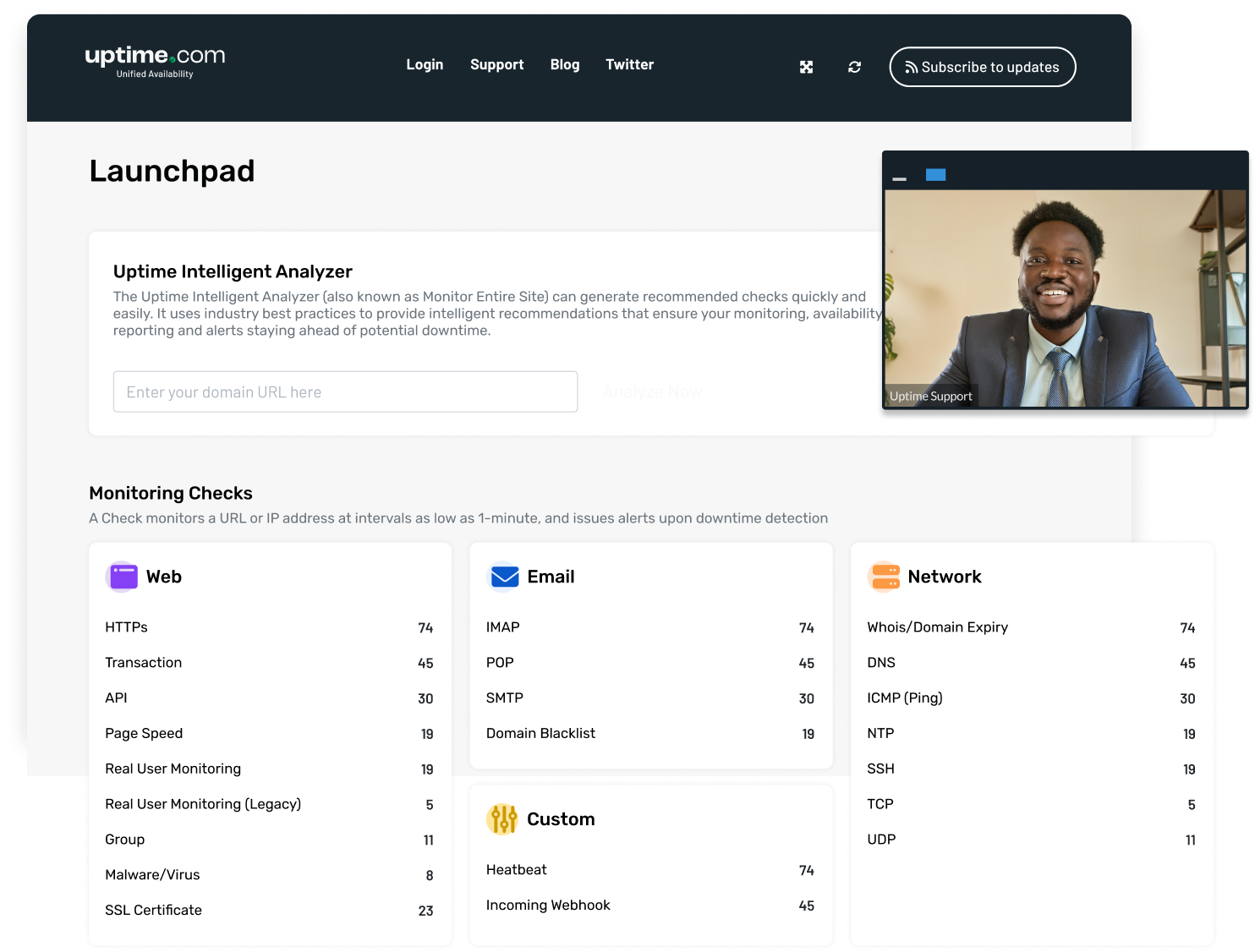Select the POP check row
This screenshot has width=1255, height=952.
650,663
